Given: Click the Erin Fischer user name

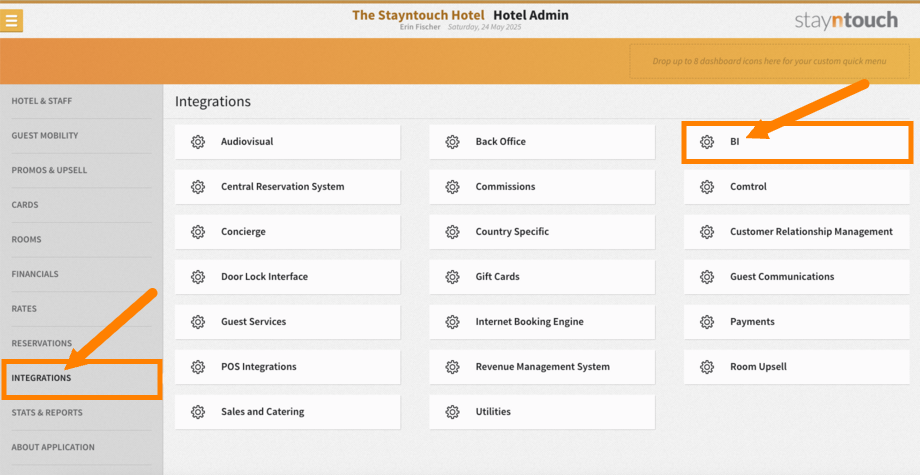Looking at the screenshot, I should click(x=420, y=27).
